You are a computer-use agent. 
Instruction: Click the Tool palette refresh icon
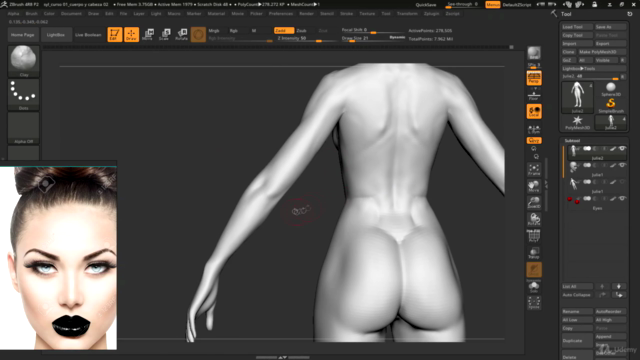pos(630,14)
